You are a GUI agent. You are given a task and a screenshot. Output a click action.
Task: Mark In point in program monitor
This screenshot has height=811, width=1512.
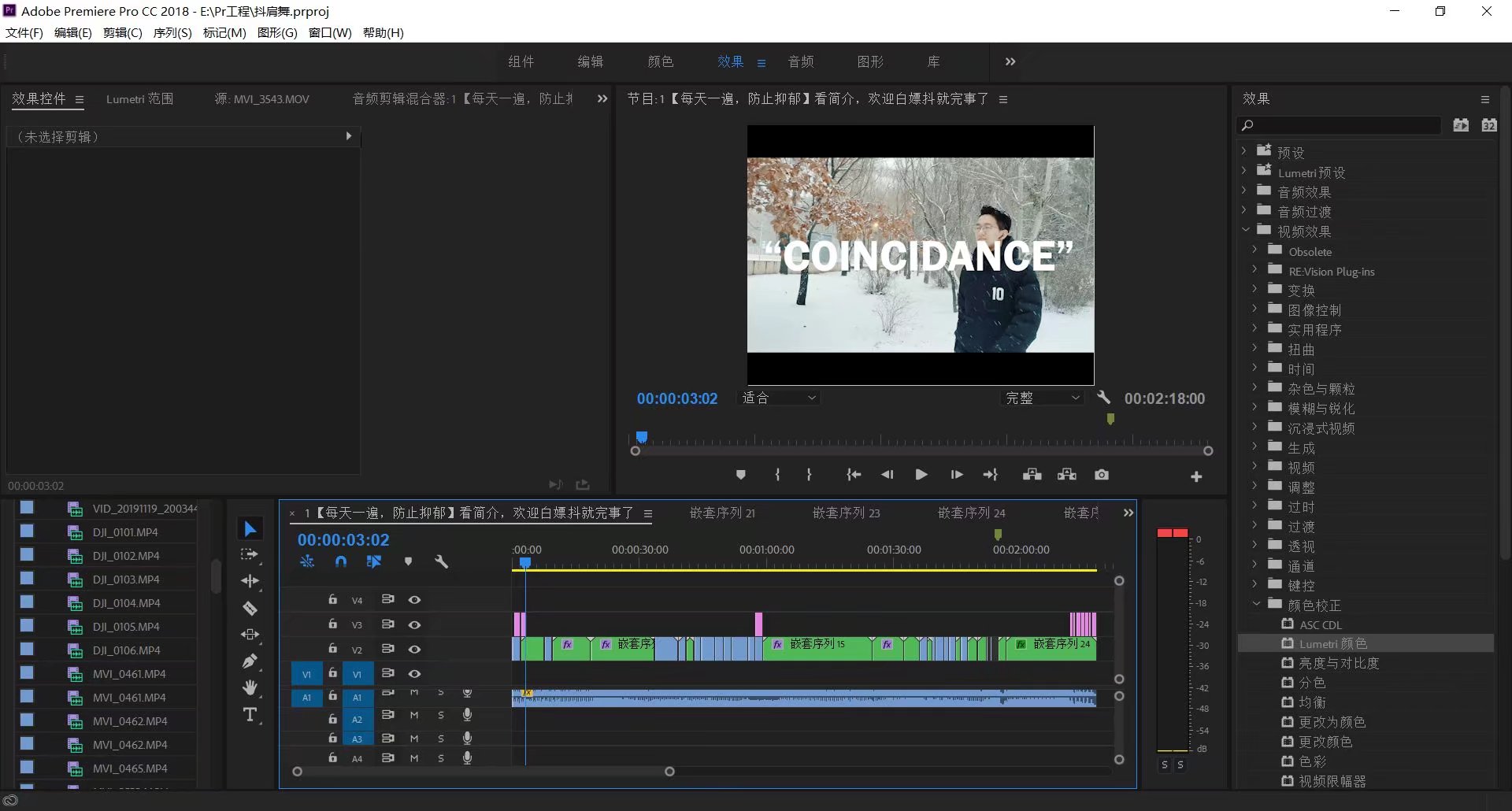(777, 475)
